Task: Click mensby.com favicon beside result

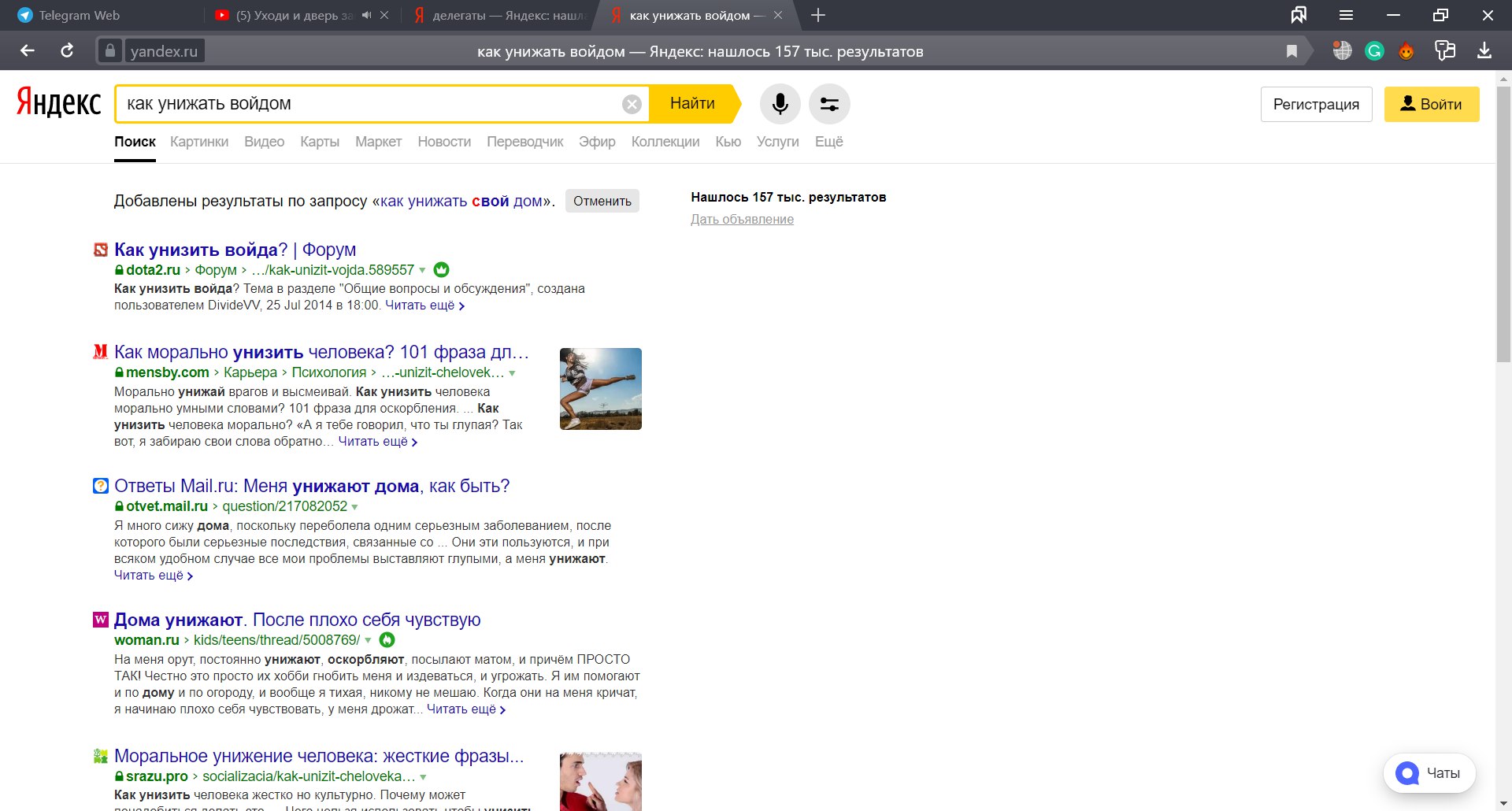Action: click(100, 352)
